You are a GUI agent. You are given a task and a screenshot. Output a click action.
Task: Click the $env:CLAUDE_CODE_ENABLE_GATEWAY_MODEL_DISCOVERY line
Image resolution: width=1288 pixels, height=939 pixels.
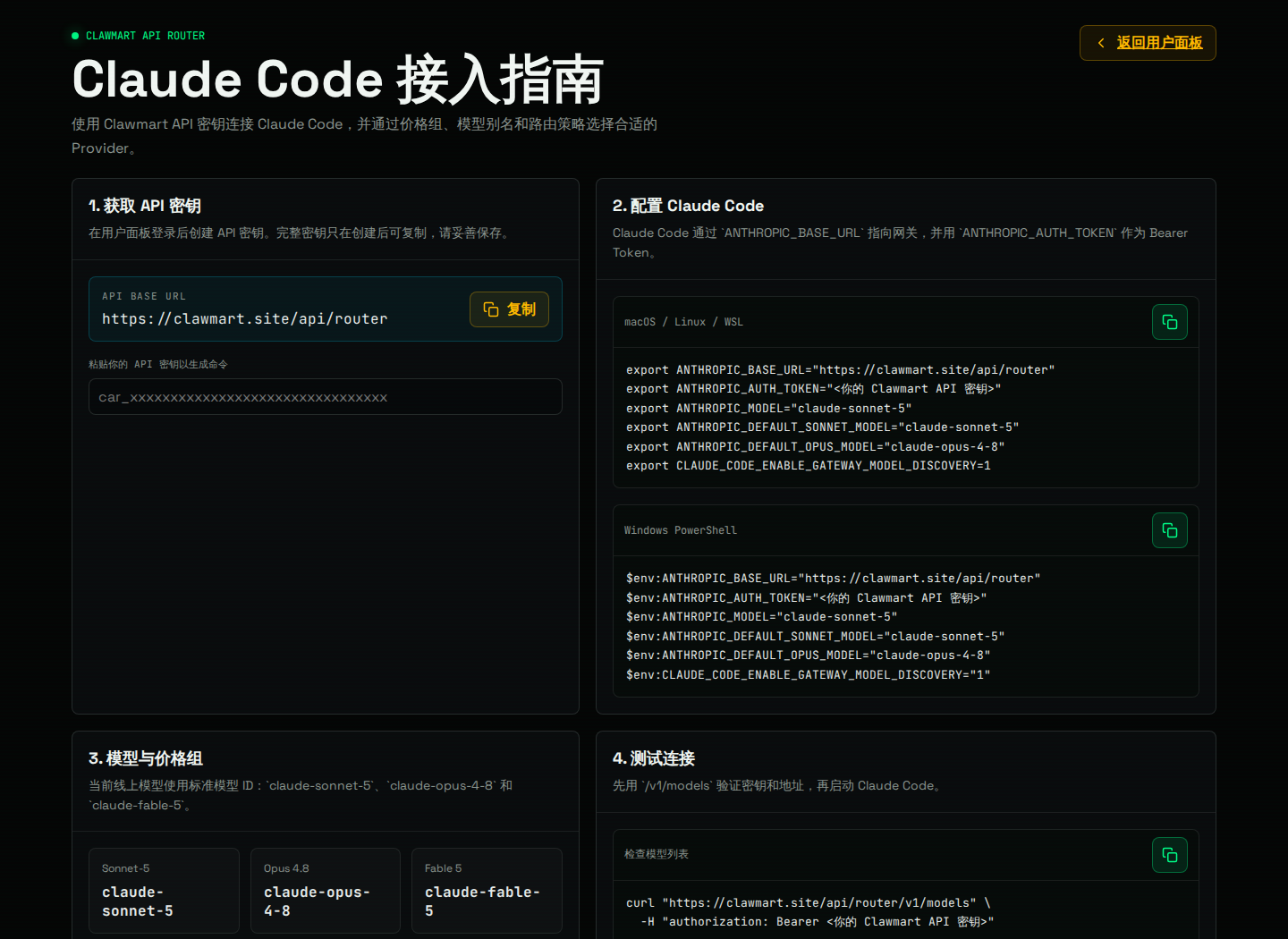[x=809, y=674]
